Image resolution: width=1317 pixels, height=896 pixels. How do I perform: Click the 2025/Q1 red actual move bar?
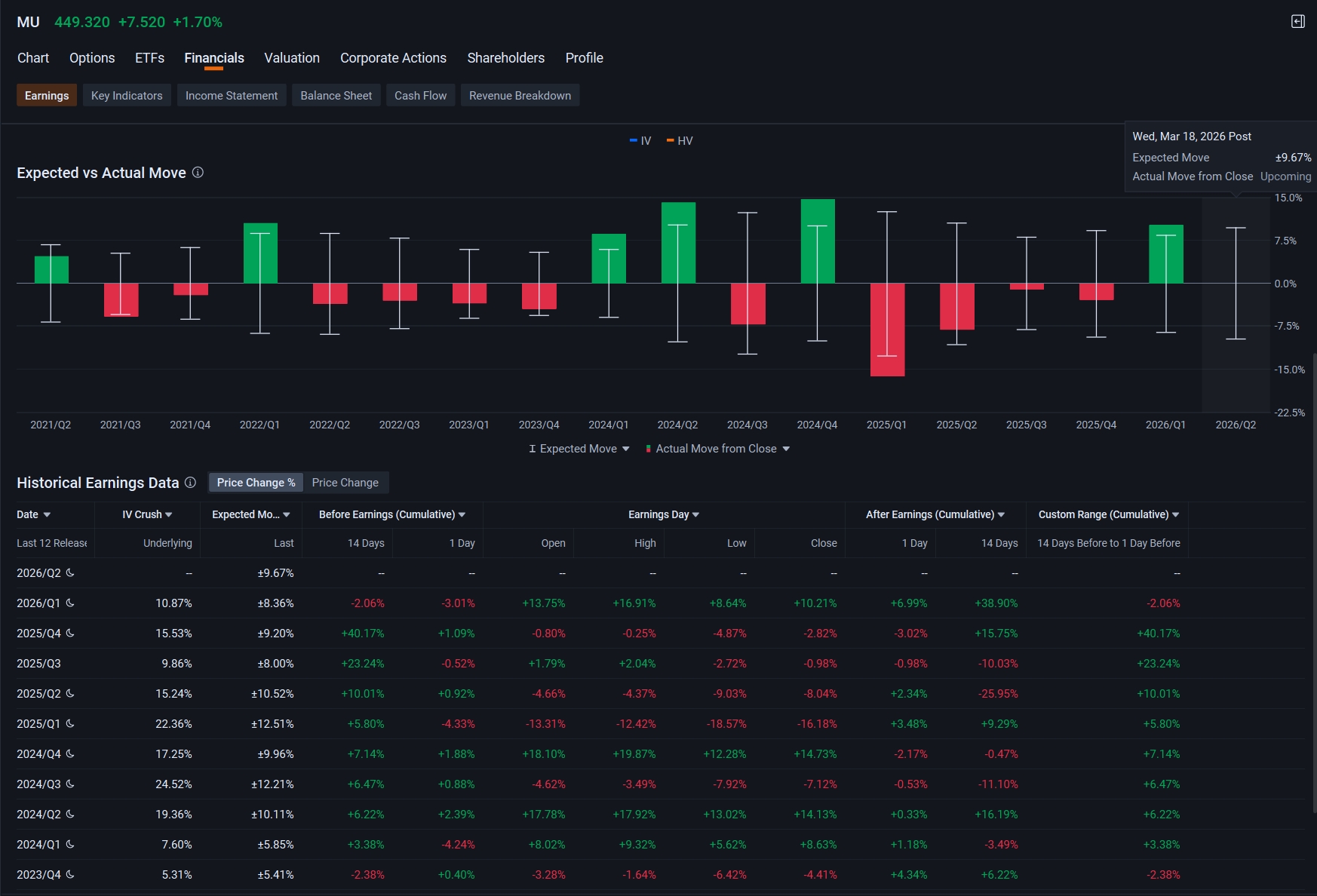[887, 330]
